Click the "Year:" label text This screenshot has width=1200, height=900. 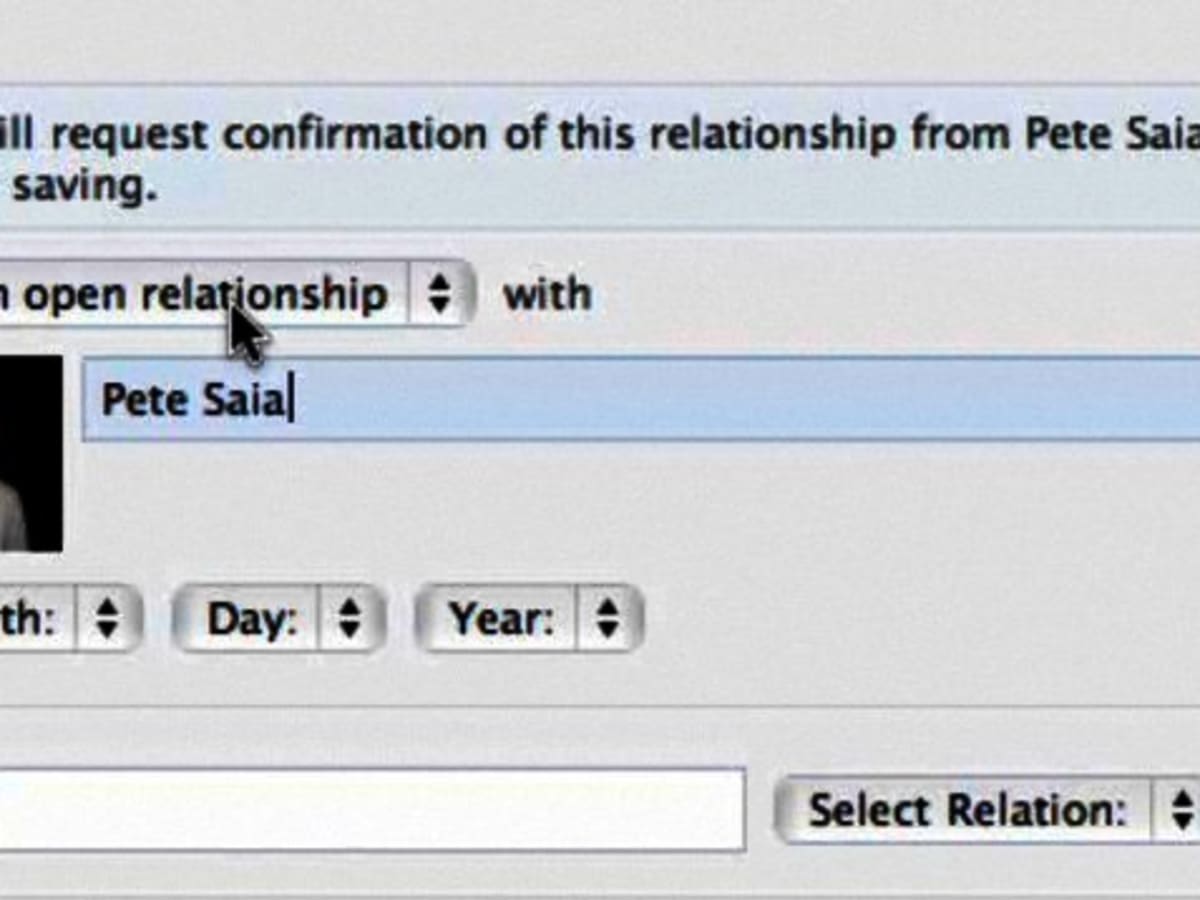(x=501, y=620)
